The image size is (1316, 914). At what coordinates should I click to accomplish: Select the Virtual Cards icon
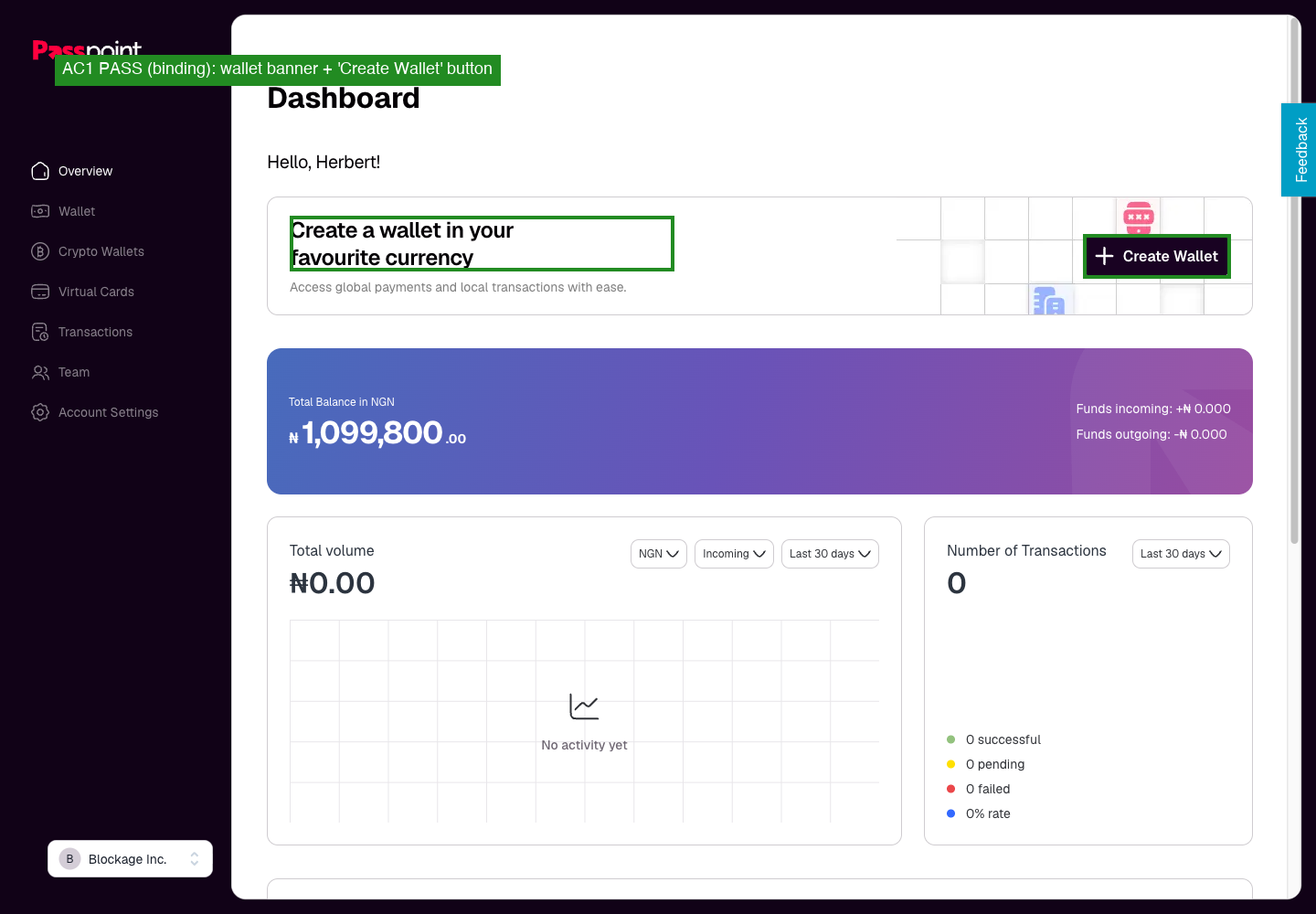click(x=40, y=292)
